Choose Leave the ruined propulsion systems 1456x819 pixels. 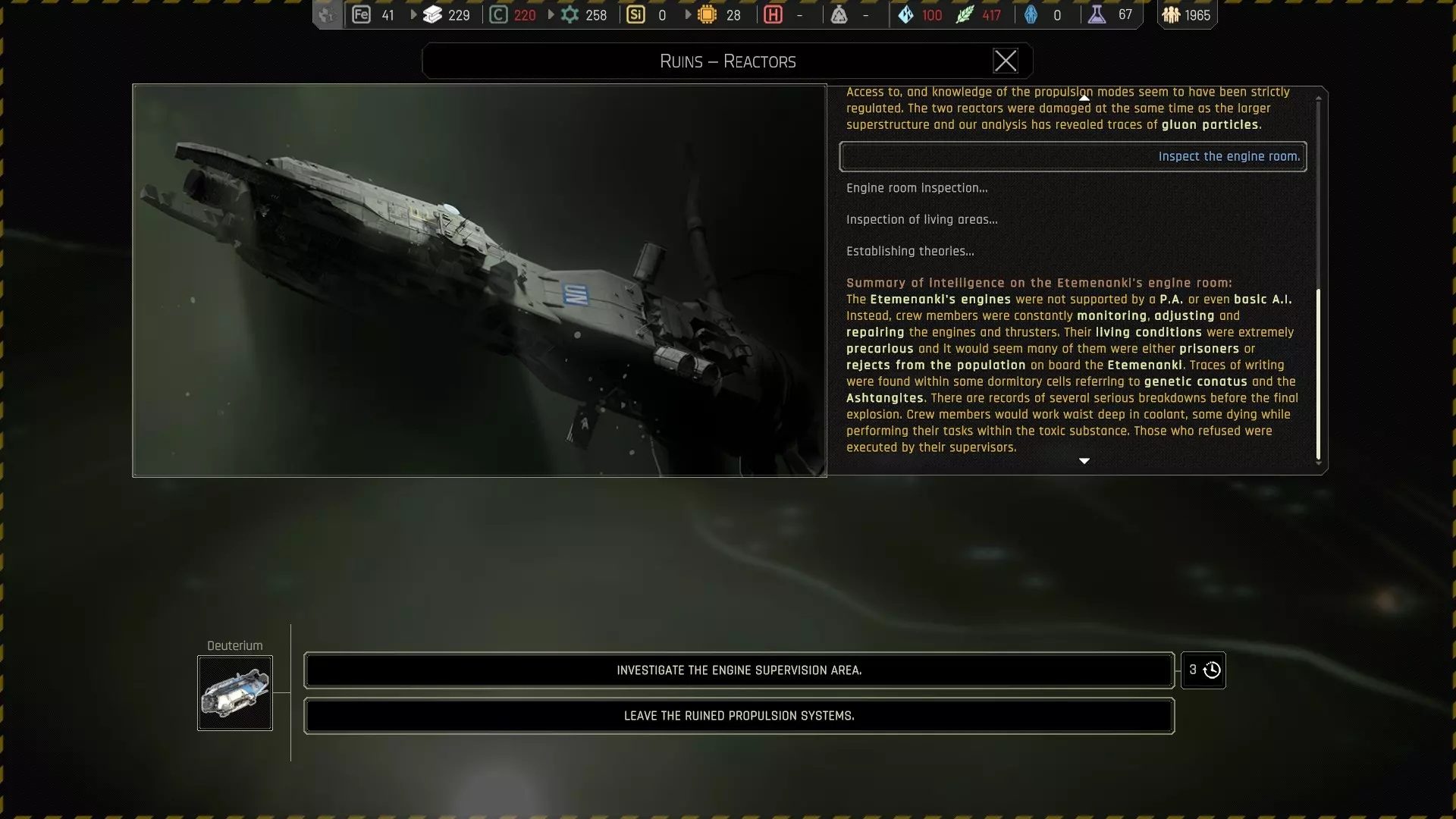tap(739, 716)
